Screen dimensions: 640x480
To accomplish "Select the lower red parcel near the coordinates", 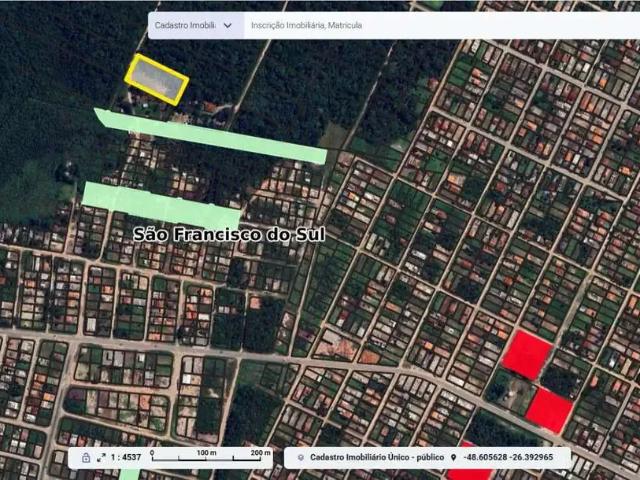I will click(x=548, y=409).
